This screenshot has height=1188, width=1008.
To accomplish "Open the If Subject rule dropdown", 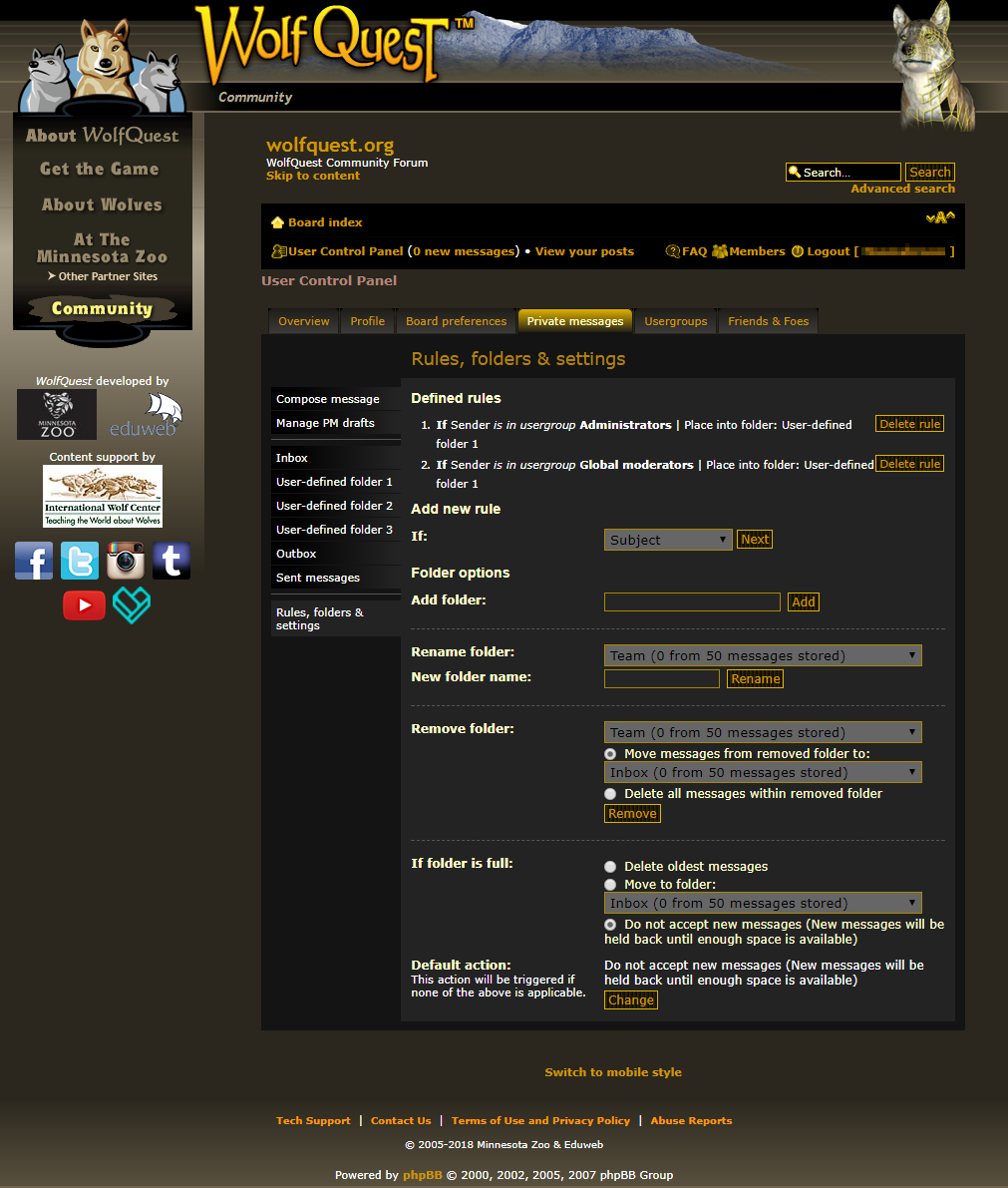I will point(668,540).
